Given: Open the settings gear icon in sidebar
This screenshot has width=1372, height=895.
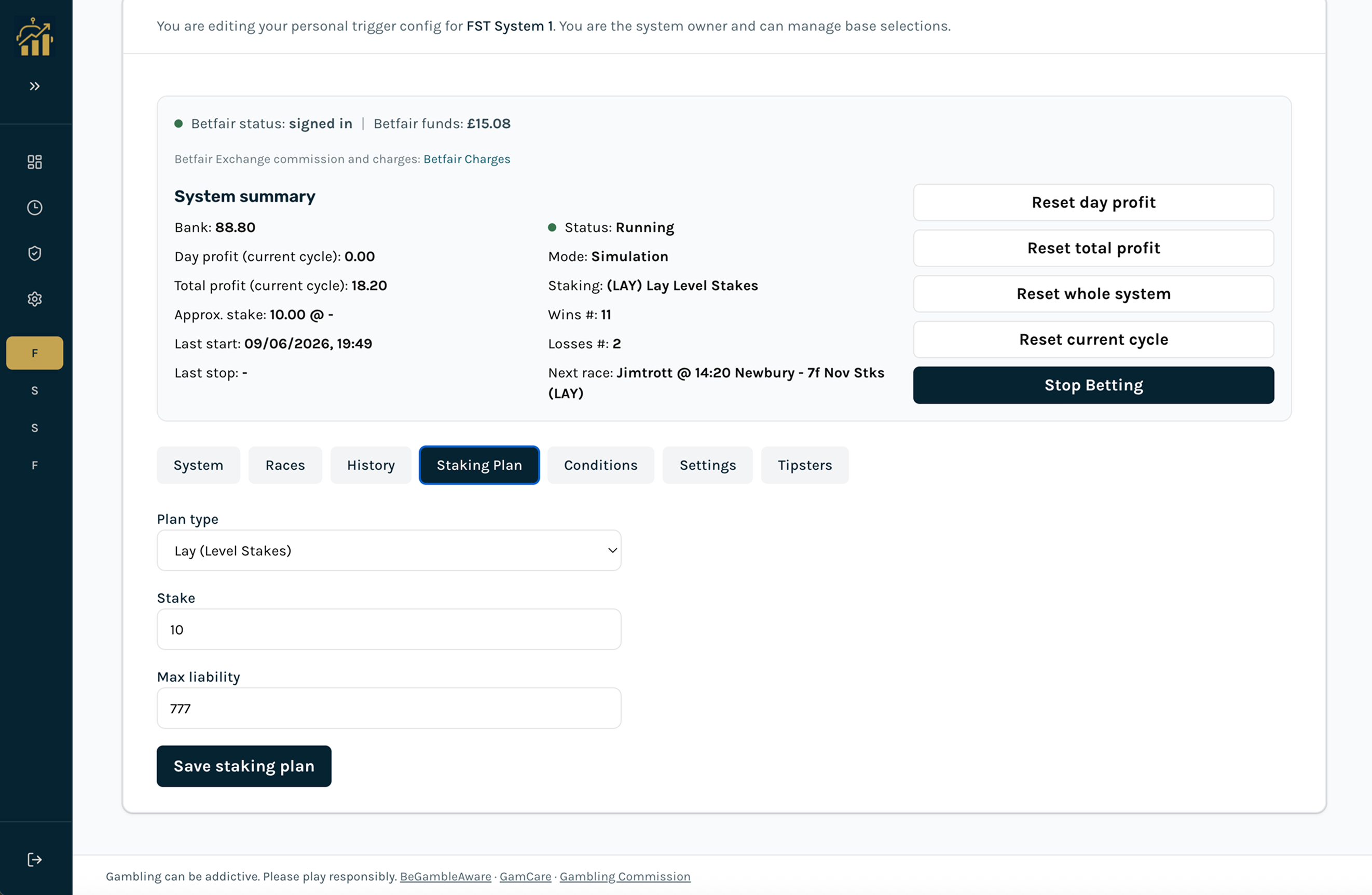Looking at the screenshot, I should 35,299.
